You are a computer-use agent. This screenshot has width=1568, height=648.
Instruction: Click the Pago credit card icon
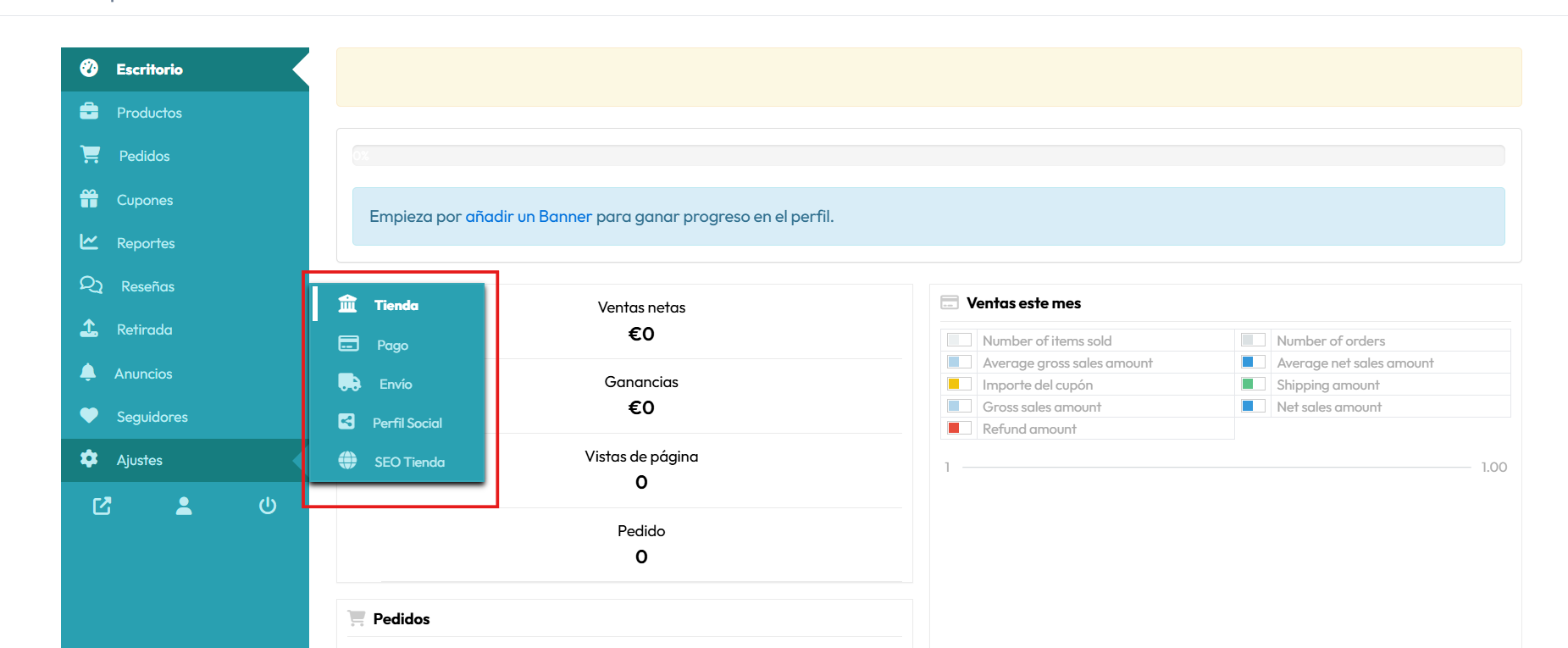(348, 344)
